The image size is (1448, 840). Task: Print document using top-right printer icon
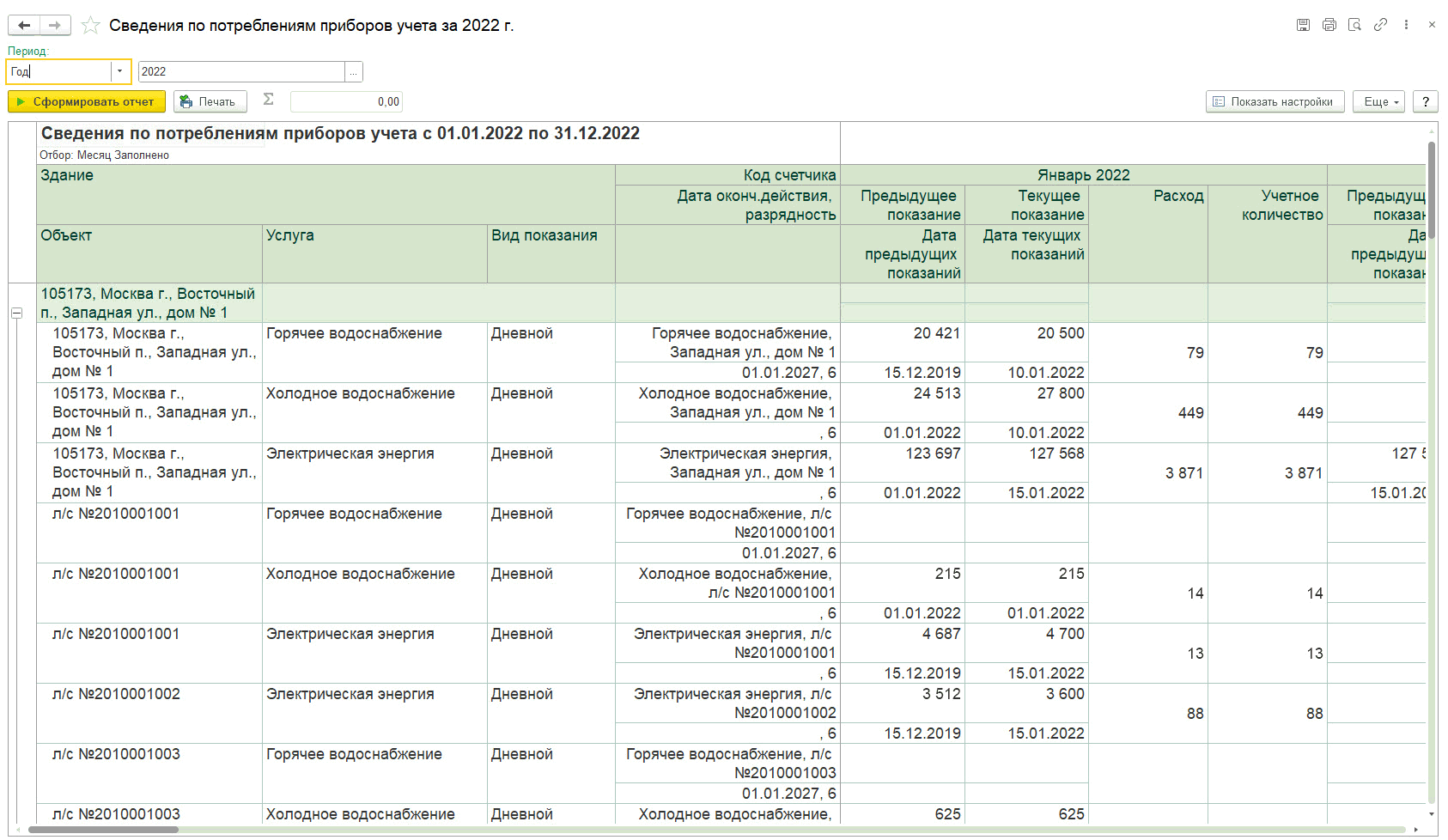pyautogui.click(x=1329, y=25)
